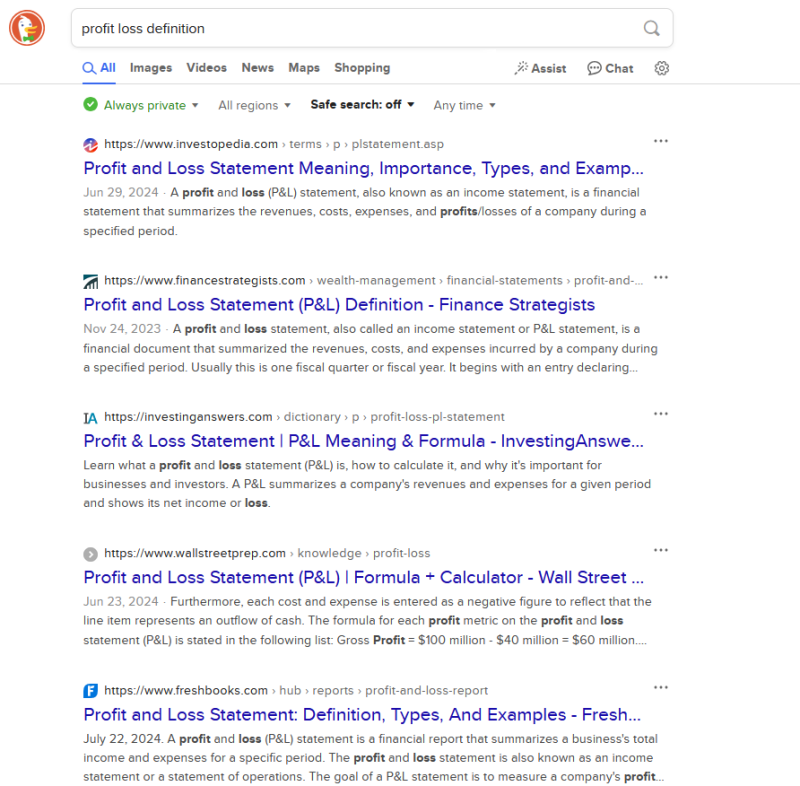The image size is (800, 786).
Task: Open Investopedia Profit and Loss Statement link
Action: click(363, 168)
